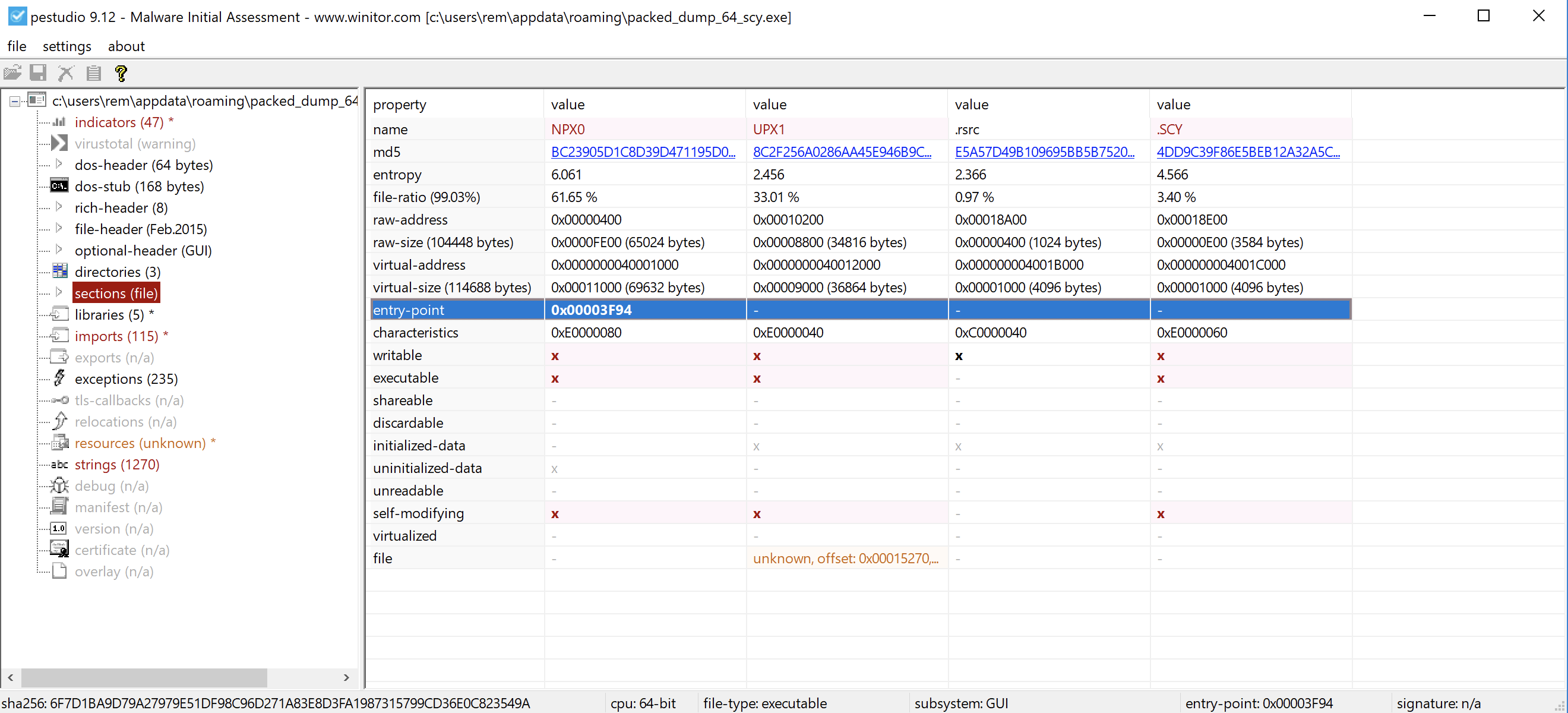This screenshot has width=1568, height=713.
Task: Open UPX1 md5 hash link
Action: click(842, 152)
